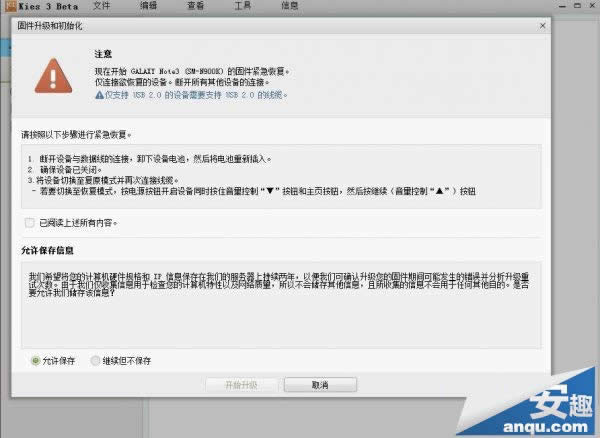The height and width of the screenshot is (438, 600).
Task: Click step 1 断开设备与数据线 text
Action: [150, 158]
